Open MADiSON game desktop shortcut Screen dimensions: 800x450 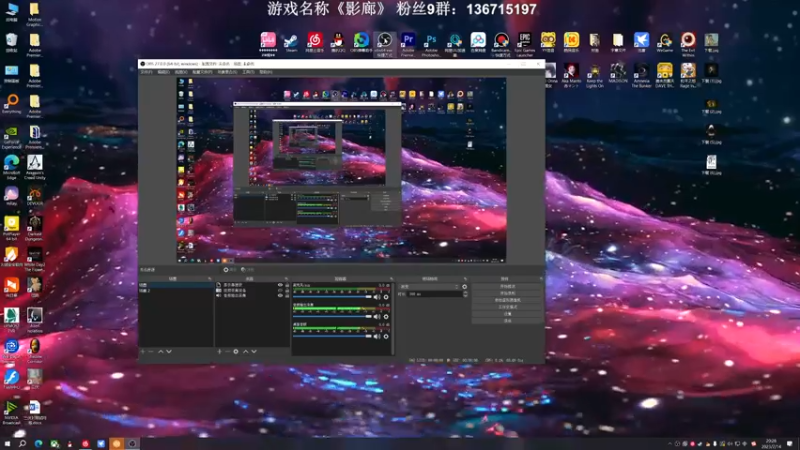click(617, 73)
